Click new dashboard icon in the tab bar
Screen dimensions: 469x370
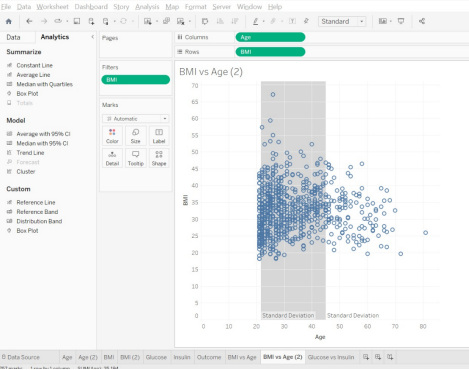[378, 357]
